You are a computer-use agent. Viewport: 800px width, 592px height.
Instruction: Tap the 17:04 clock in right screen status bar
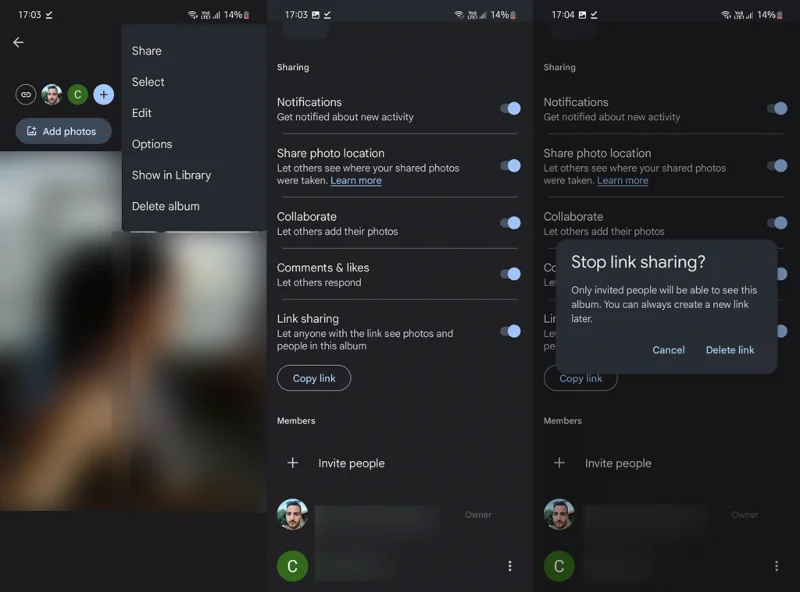point(563,15)
